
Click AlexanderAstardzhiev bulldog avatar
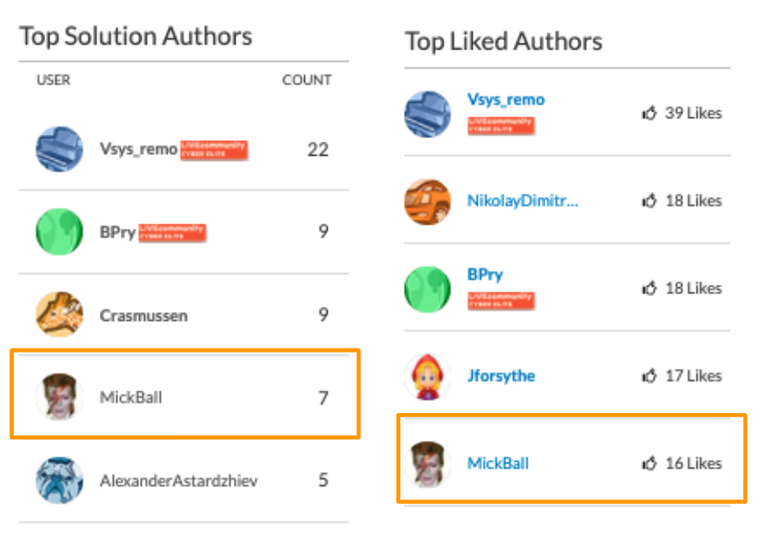(59, 480)
